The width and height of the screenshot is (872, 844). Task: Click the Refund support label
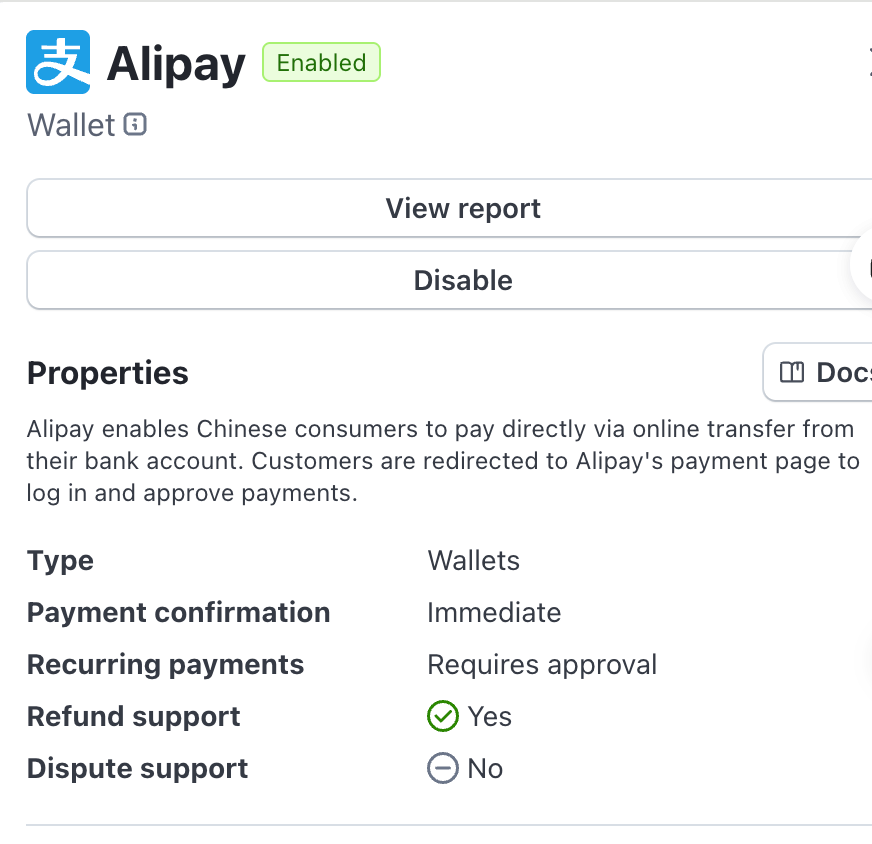pyautogui.click(x=133, y=717)
